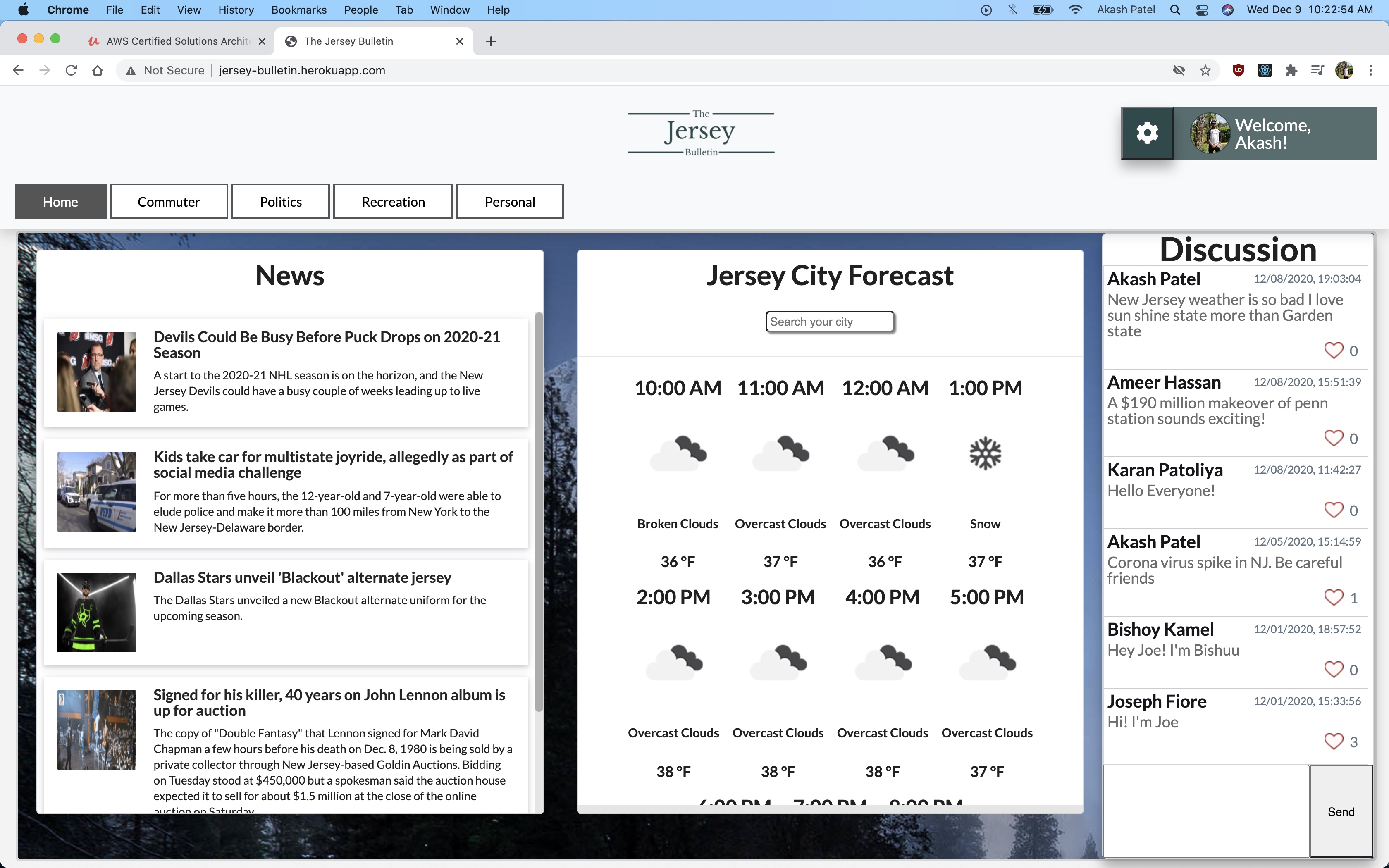Switch to the Commuter tab
This screenshot has width=1389, height=868.
(169, 202)
